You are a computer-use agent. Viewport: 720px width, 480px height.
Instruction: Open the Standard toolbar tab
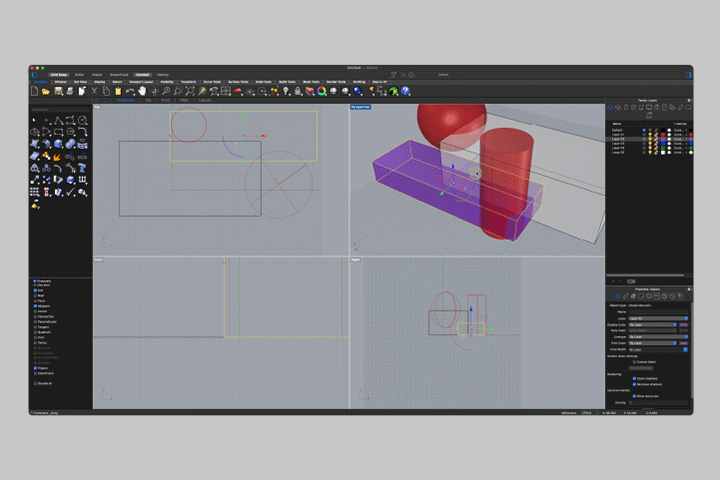[x=40, y=82]
